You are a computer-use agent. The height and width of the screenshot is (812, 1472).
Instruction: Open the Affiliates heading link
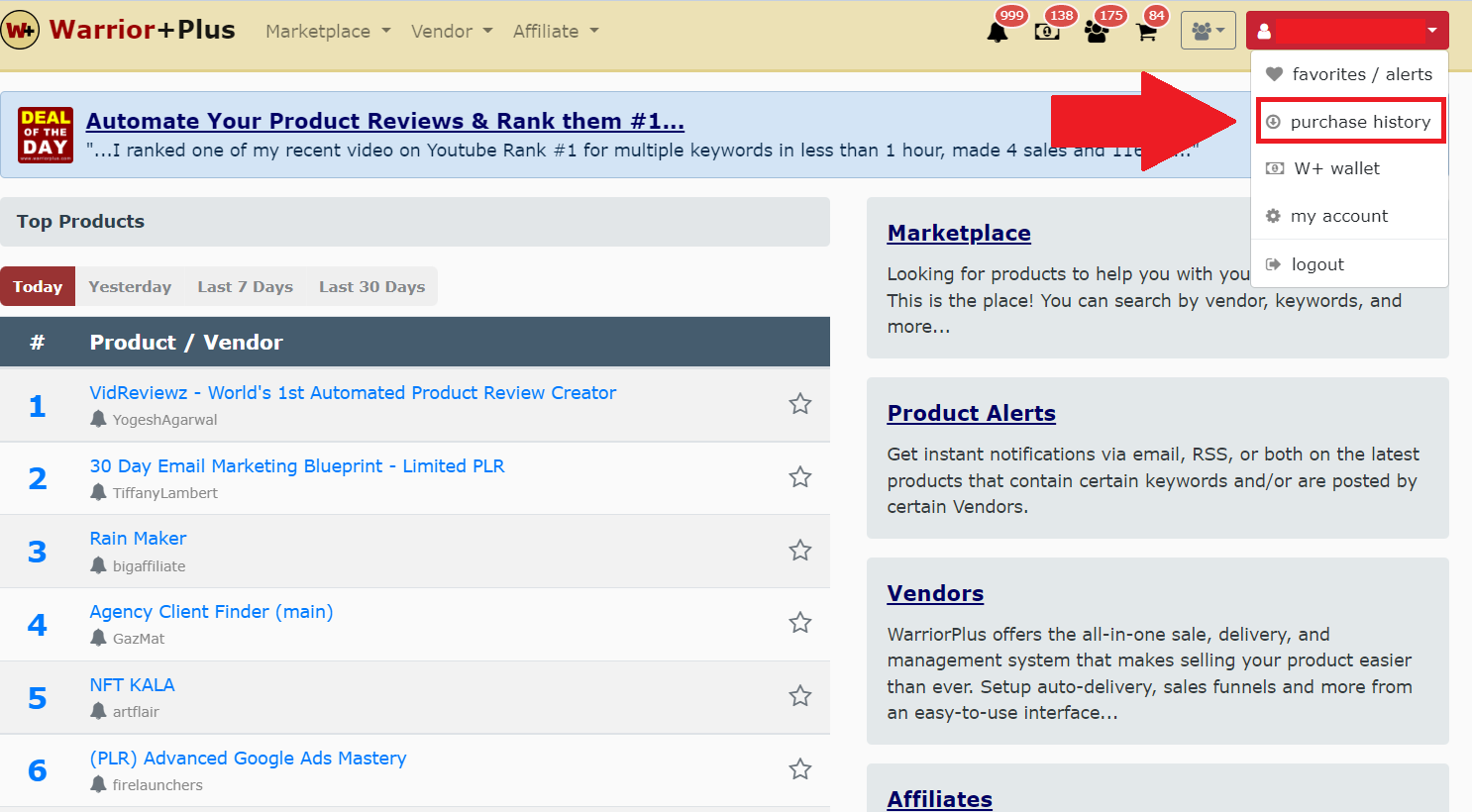[x=940, y=799]
